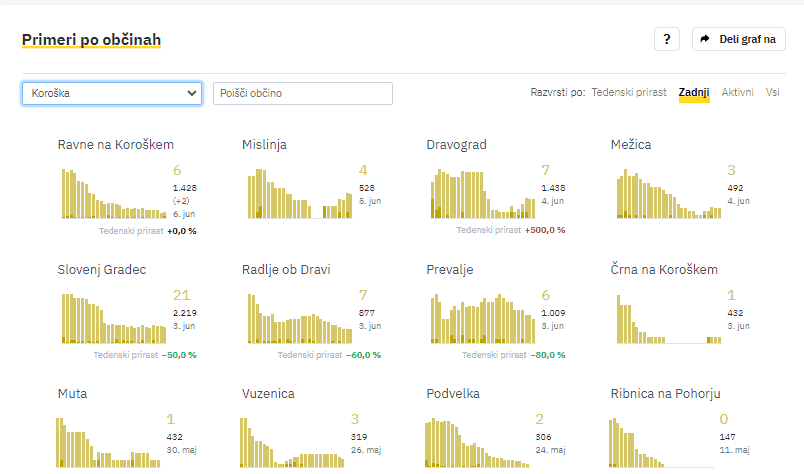Open the Koroška region dropdown

click(x=112, y=93)
